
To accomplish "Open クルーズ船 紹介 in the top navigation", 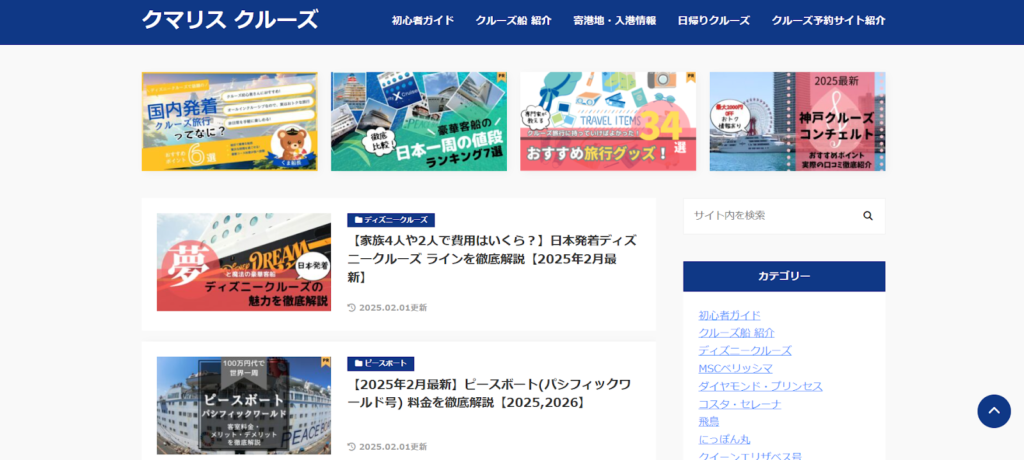I will click(x=513, y=20).
